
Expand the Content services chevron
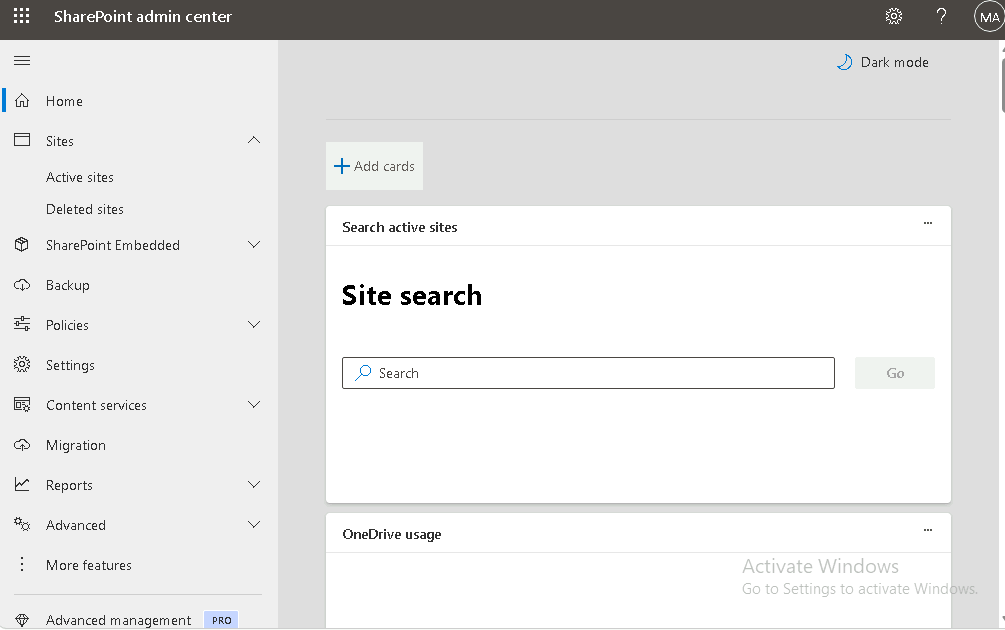point(254,404)
